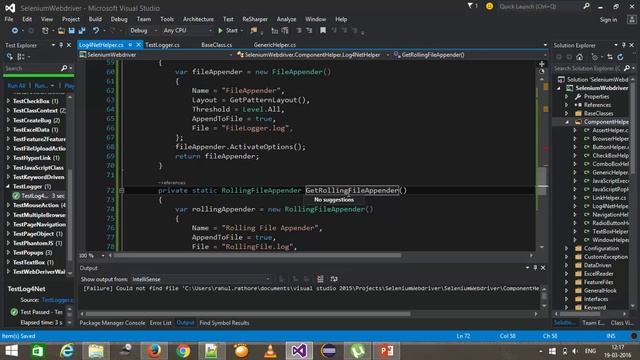
Task: Switch to TestLogger.cs tab
Action: (162, 45)
